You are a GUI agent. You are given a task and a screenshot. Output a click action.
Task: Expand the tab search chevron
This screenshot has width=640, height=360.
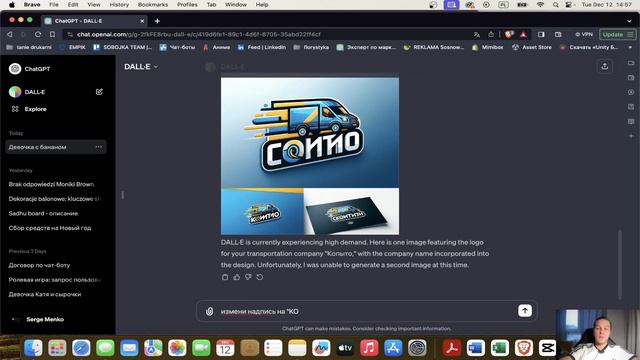tap(629, 21)
